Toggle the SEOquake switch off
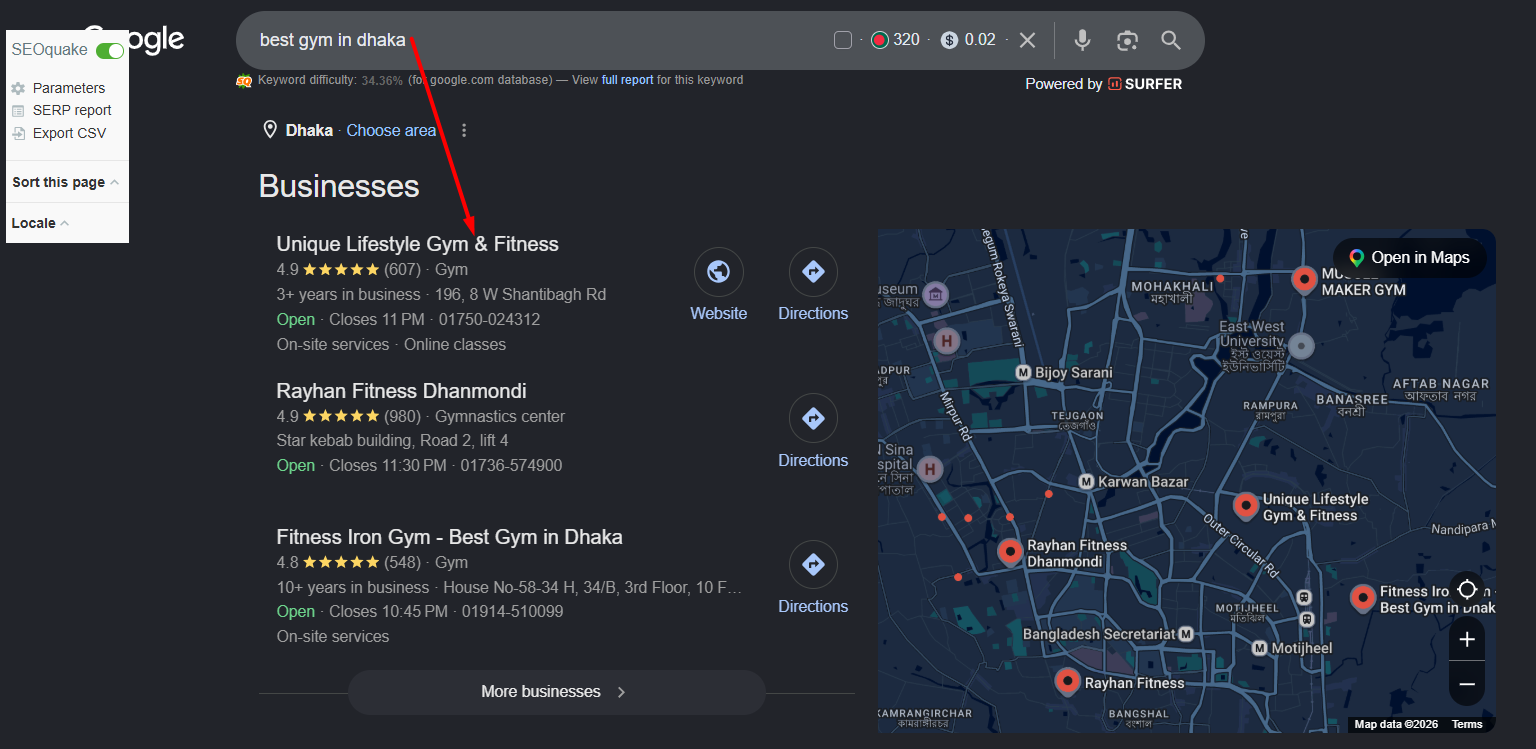Image resolution: width=1536 pixels, height=749 pixels. (x=110, y=50)
